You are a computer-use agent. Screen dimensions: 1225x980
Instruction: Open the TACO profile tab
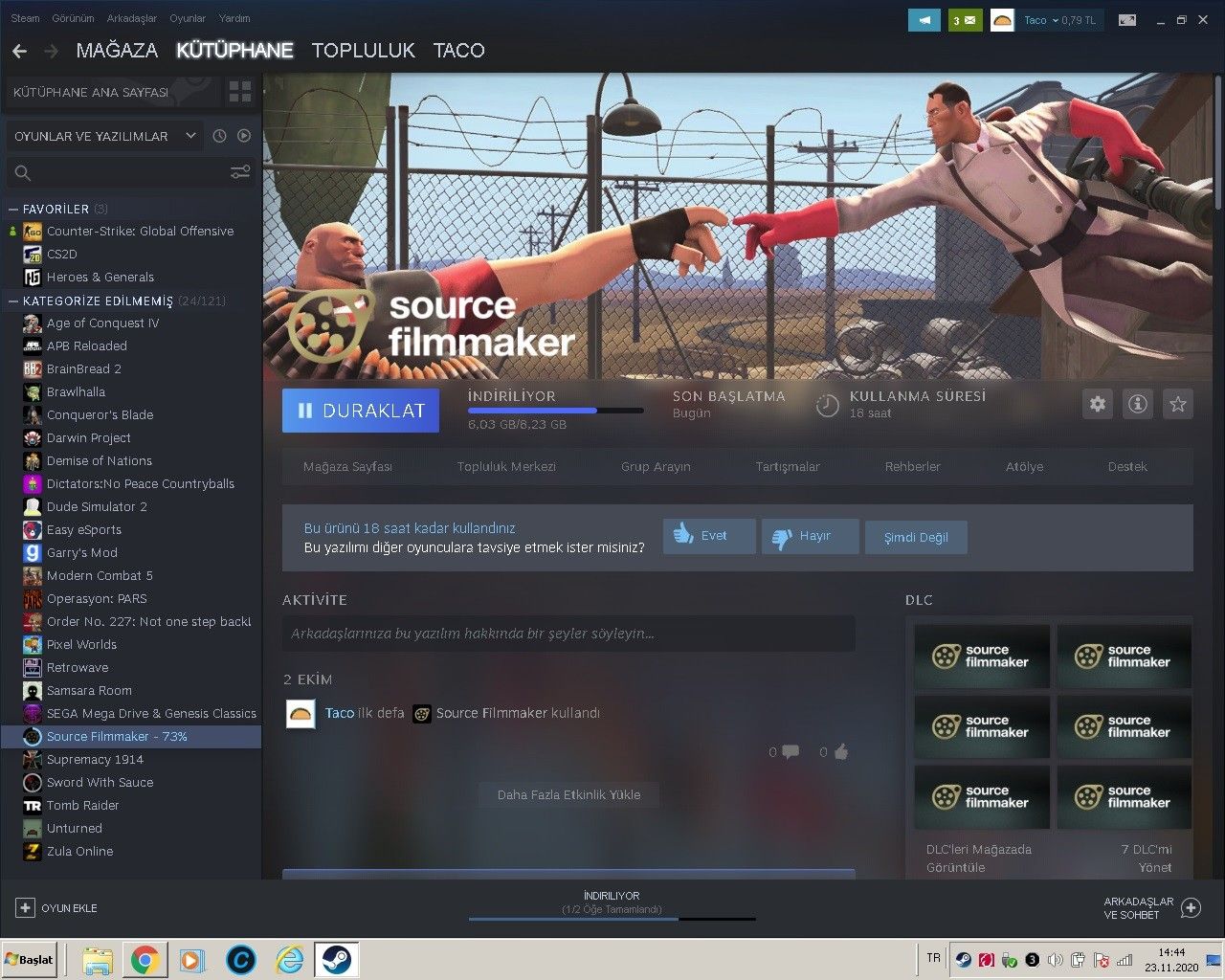pyautogui.click(x=459, y=51)
